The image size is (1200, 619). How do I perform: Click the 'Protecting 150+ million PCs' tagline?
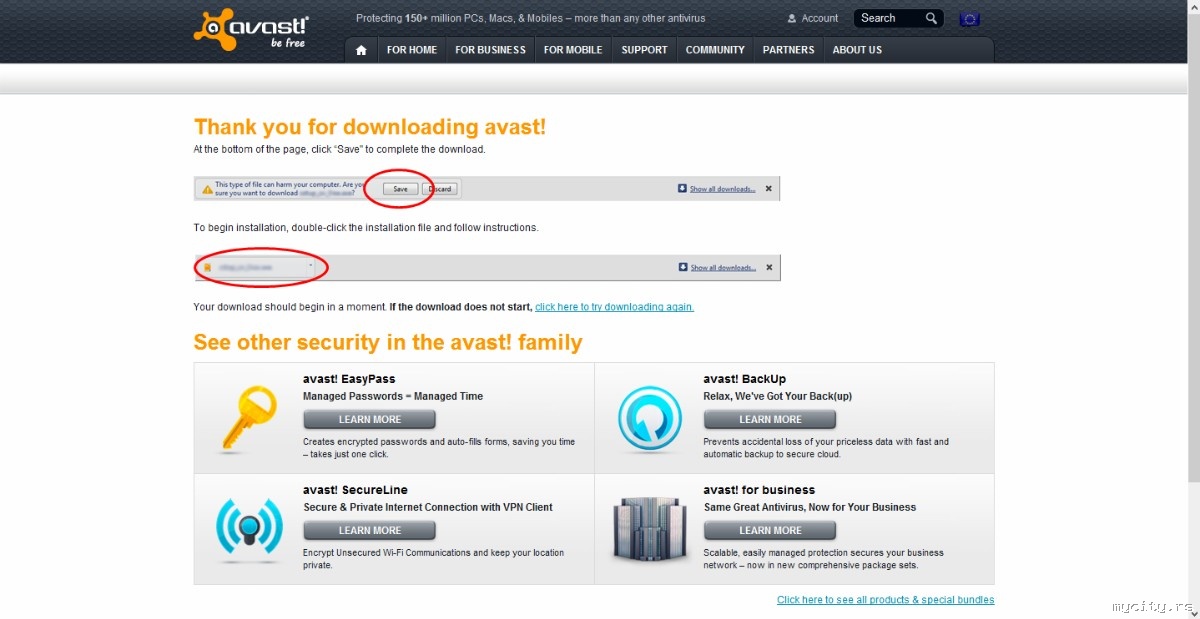pyautogui.click(x=531, y=18)
